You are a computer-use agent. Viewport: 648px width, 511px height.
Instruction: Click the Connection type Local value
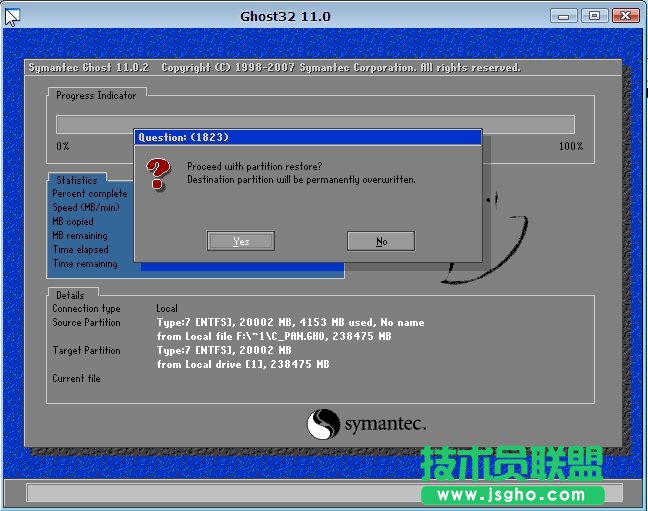[167, 309]
